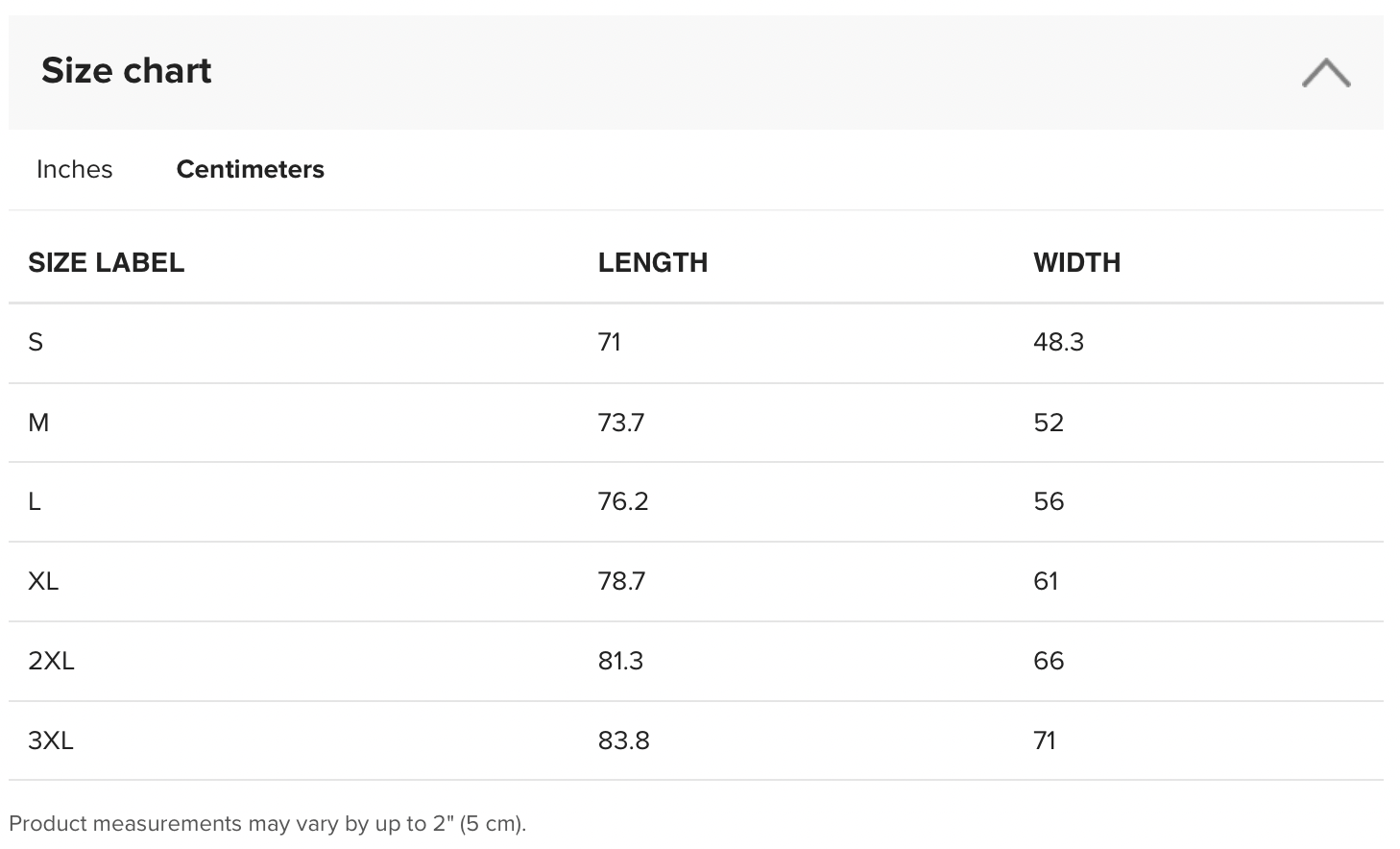Select the XL size row label
The image size is (1400, 849).
(x=43, y=581)
